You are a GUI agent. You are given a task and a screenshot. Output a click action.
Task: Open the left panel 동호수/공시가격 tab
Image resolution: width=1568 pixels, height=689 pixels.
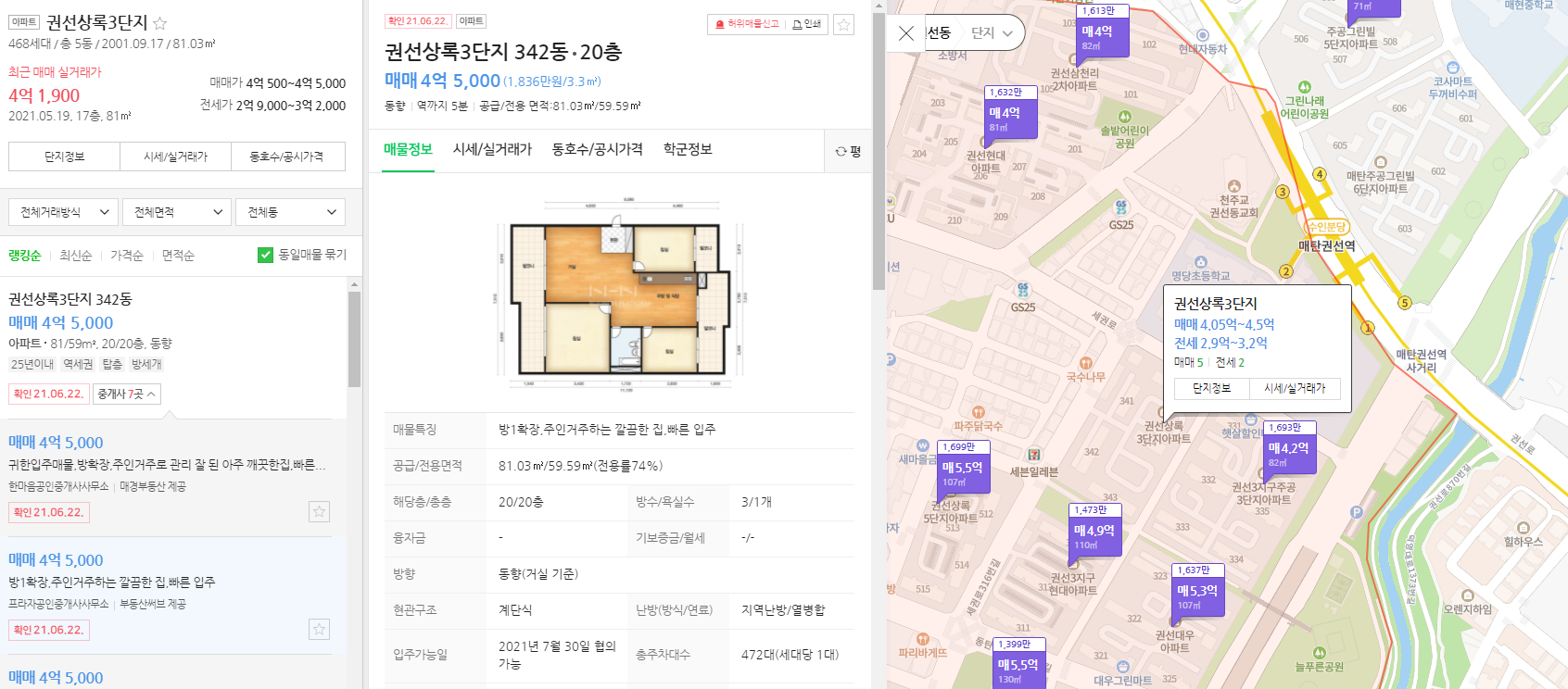(287, 157)
